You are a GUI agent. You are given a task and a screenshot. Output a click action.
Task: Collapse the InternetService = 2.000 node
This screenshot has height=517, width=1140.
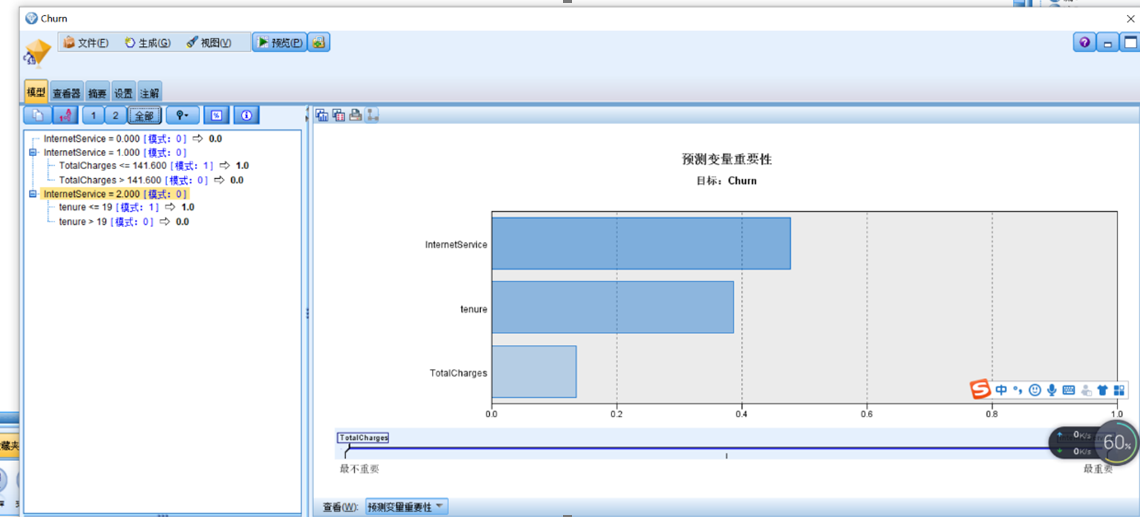pos(32,194)
